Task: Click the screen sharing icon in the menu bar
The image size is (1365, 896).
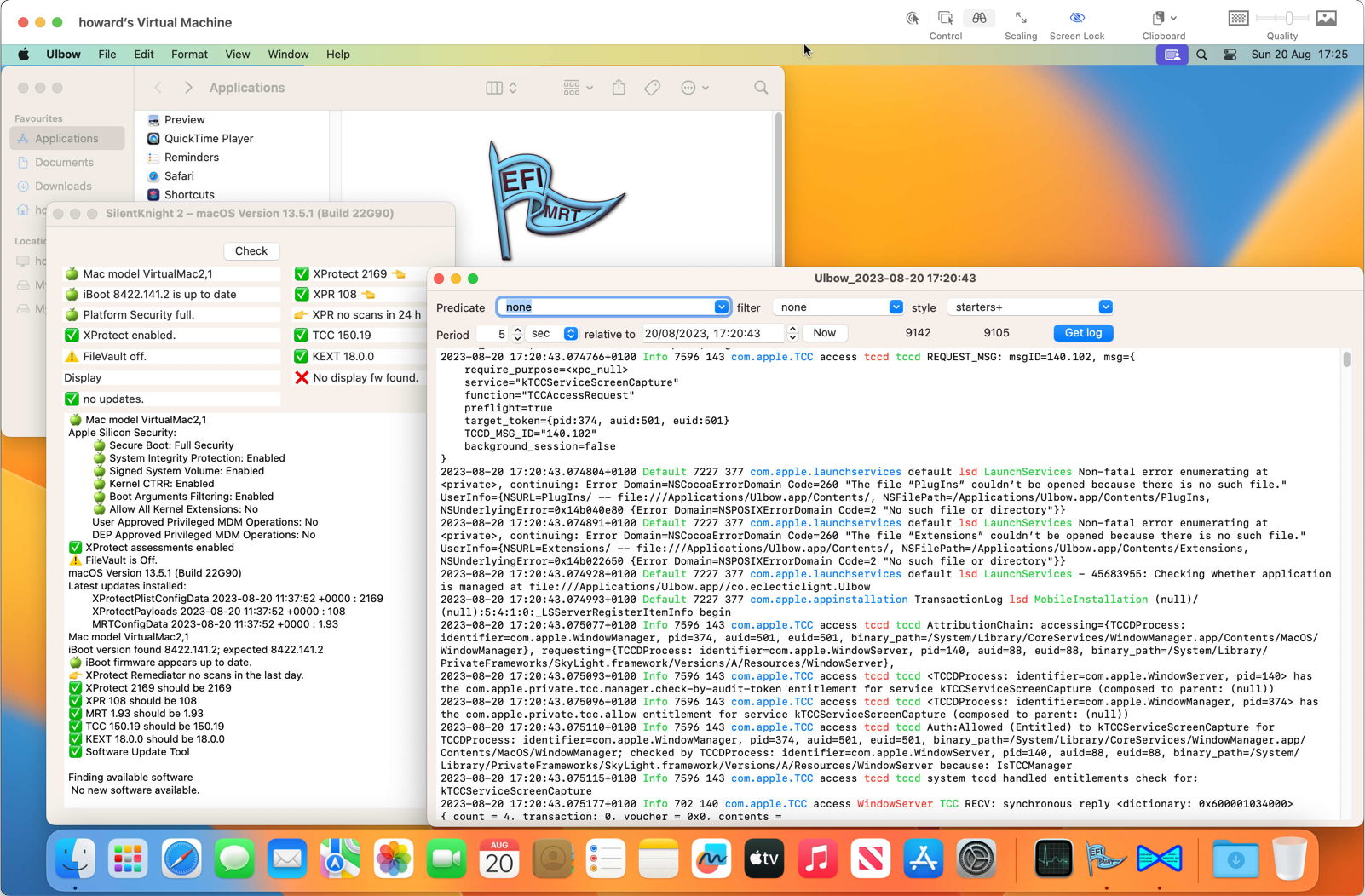Action: click(1171, 54)
